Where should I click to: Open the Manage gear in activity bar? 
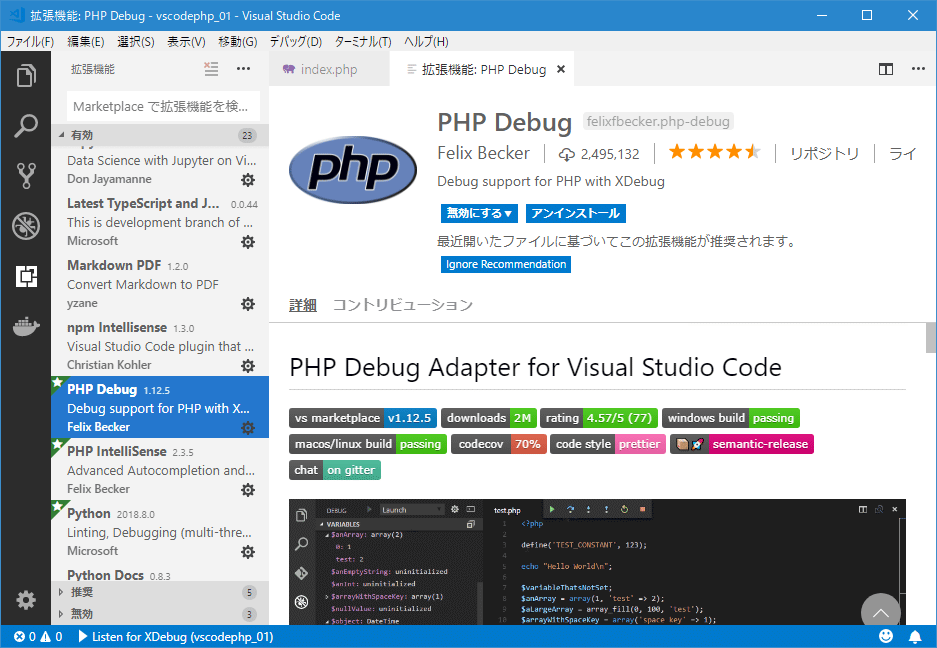(x=26, y=600)
